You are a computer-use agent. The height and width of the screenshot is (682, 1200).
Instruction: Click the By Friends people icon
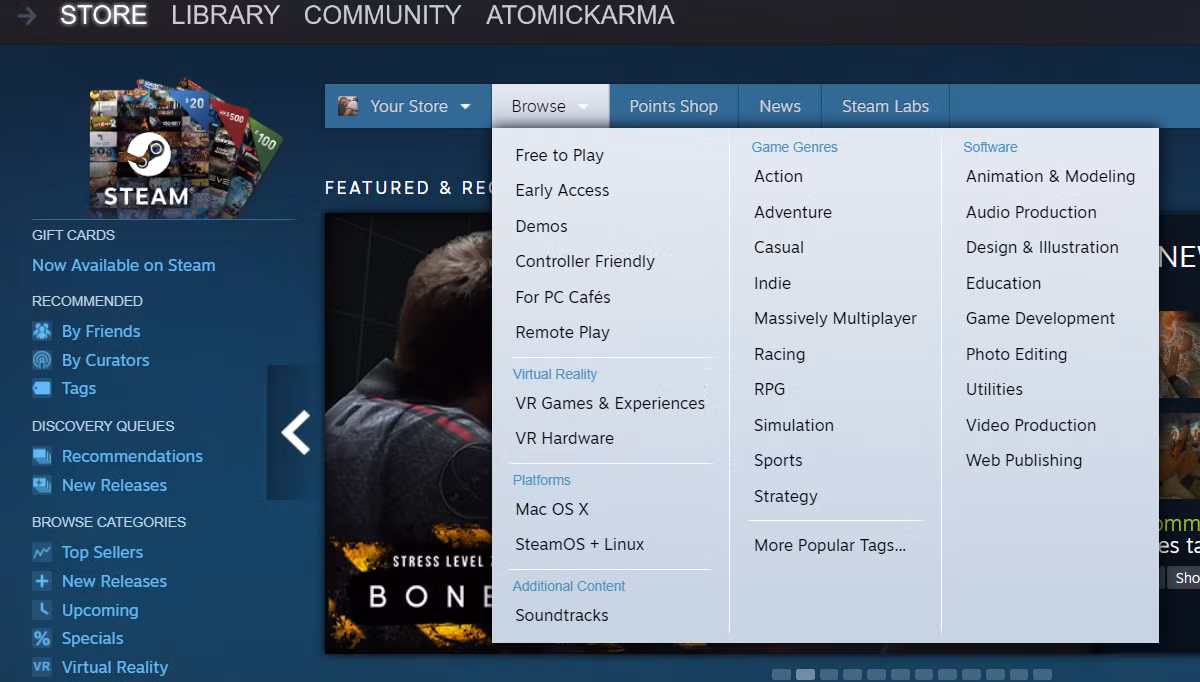point(42,331)
